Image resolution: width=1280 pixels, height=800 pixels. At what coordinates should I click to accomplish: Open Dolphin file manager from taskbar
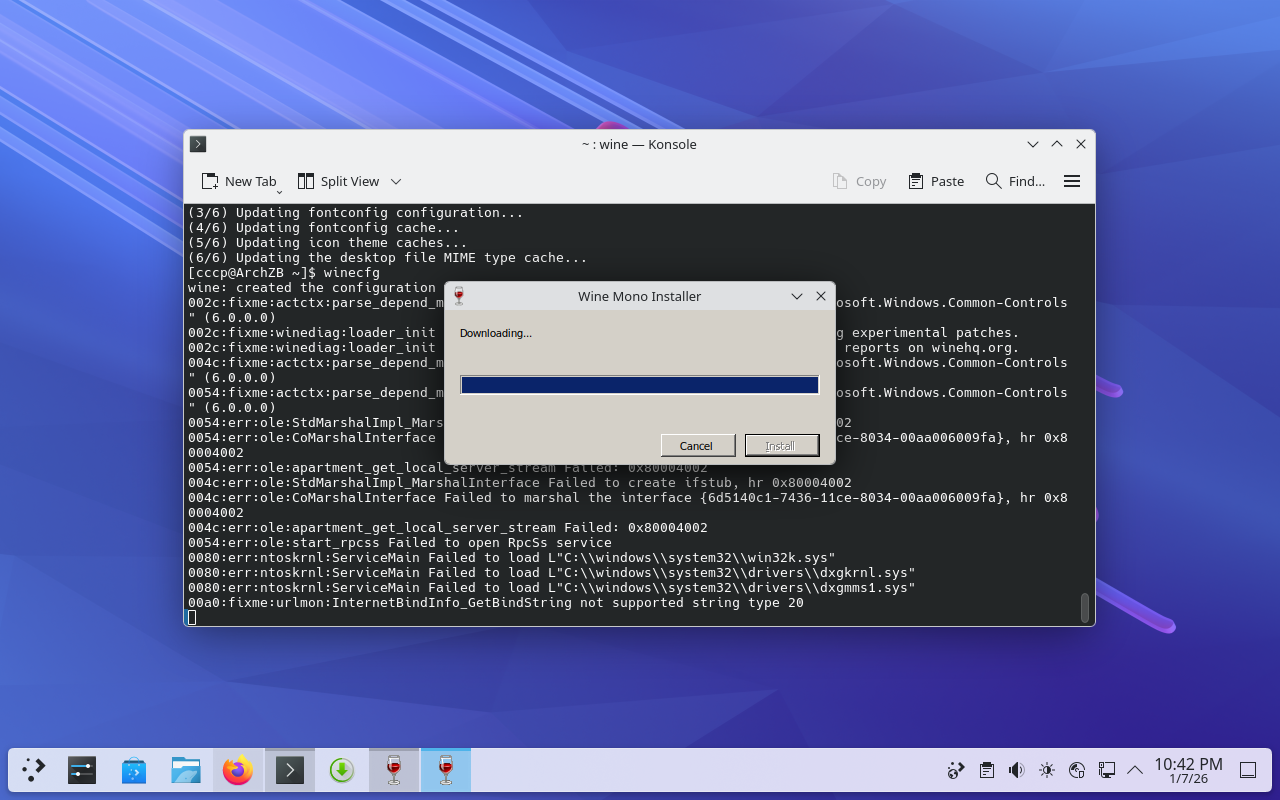point(186,770)
